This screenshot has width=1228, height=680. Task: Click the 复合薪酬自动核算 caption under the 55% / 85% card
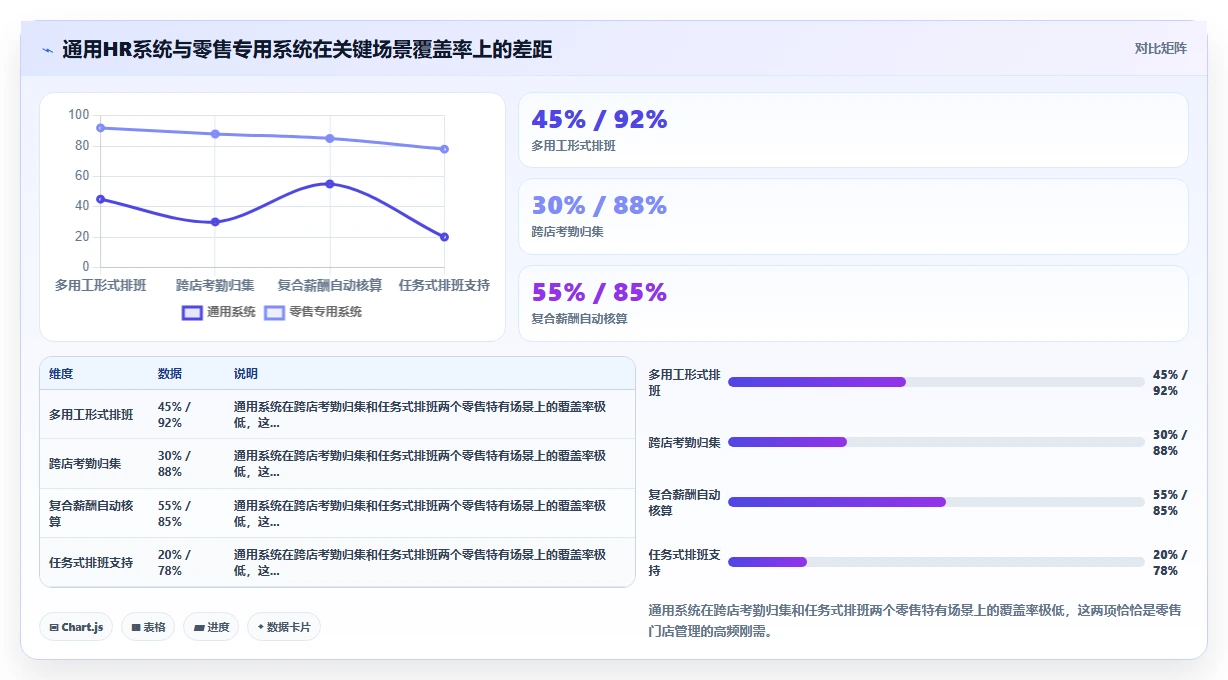(x=579, y=319)
